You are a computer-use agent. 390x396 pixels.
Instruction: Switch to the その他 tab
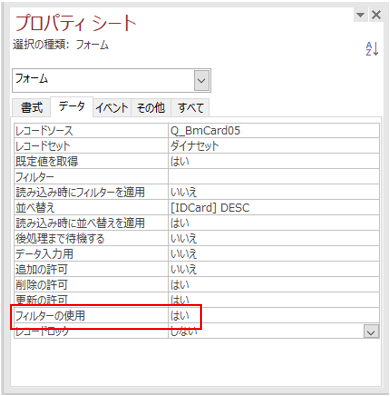(151, 108)
